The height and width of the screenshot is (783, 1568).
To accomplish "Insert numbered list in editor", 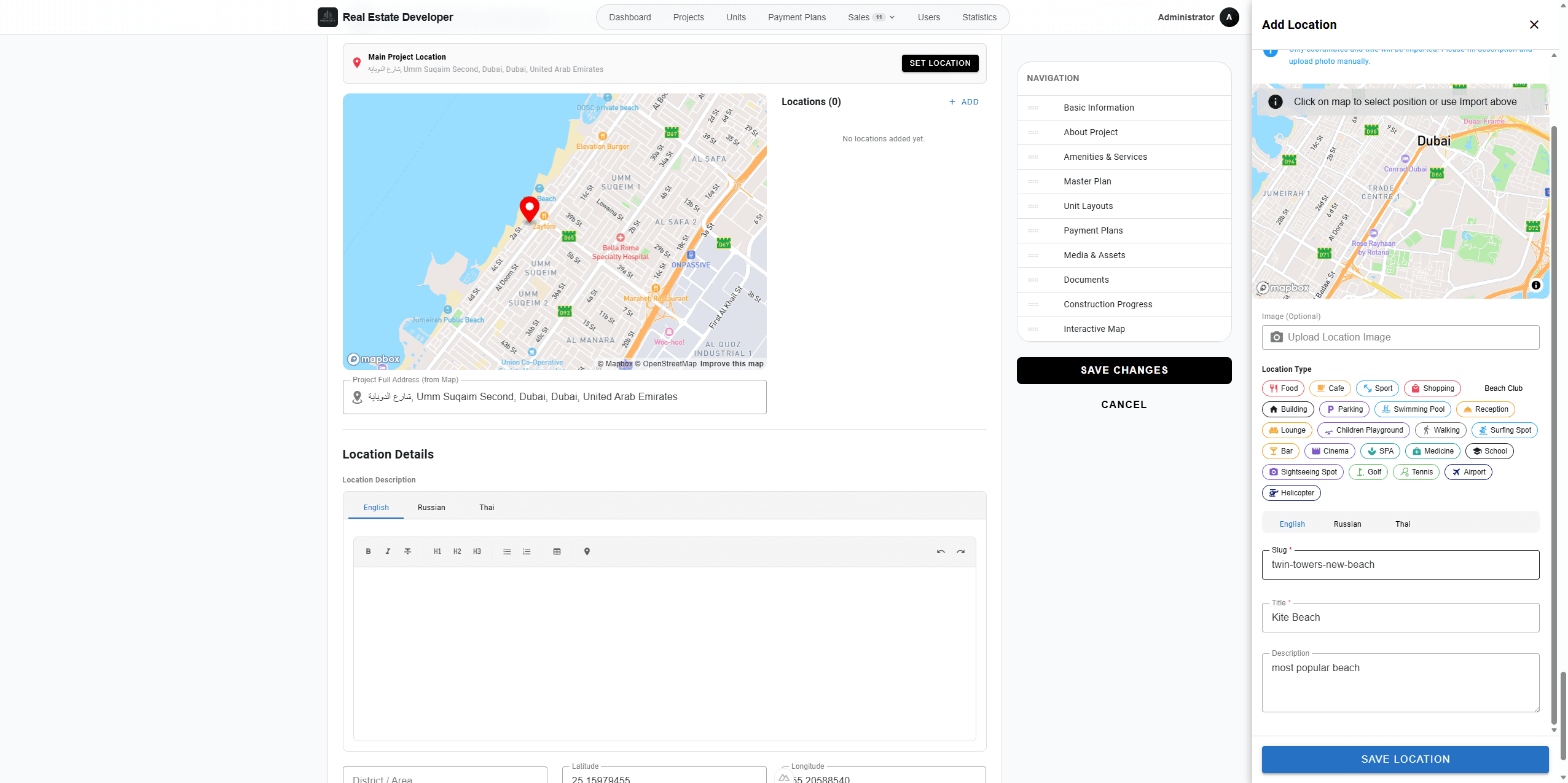I will point(527,551).
